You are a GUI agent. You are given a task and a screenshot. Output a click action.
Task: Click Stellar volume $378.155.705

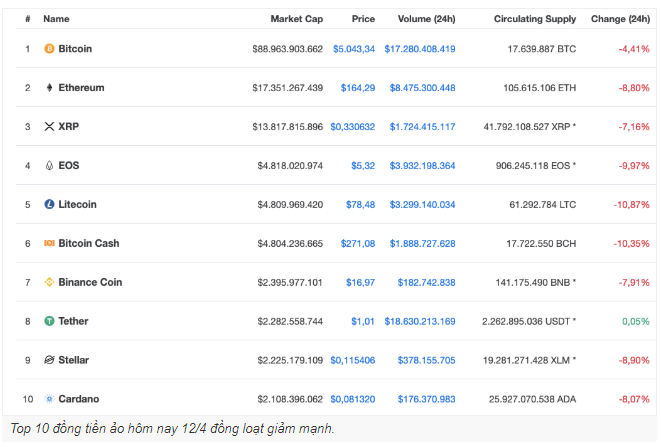426,360
